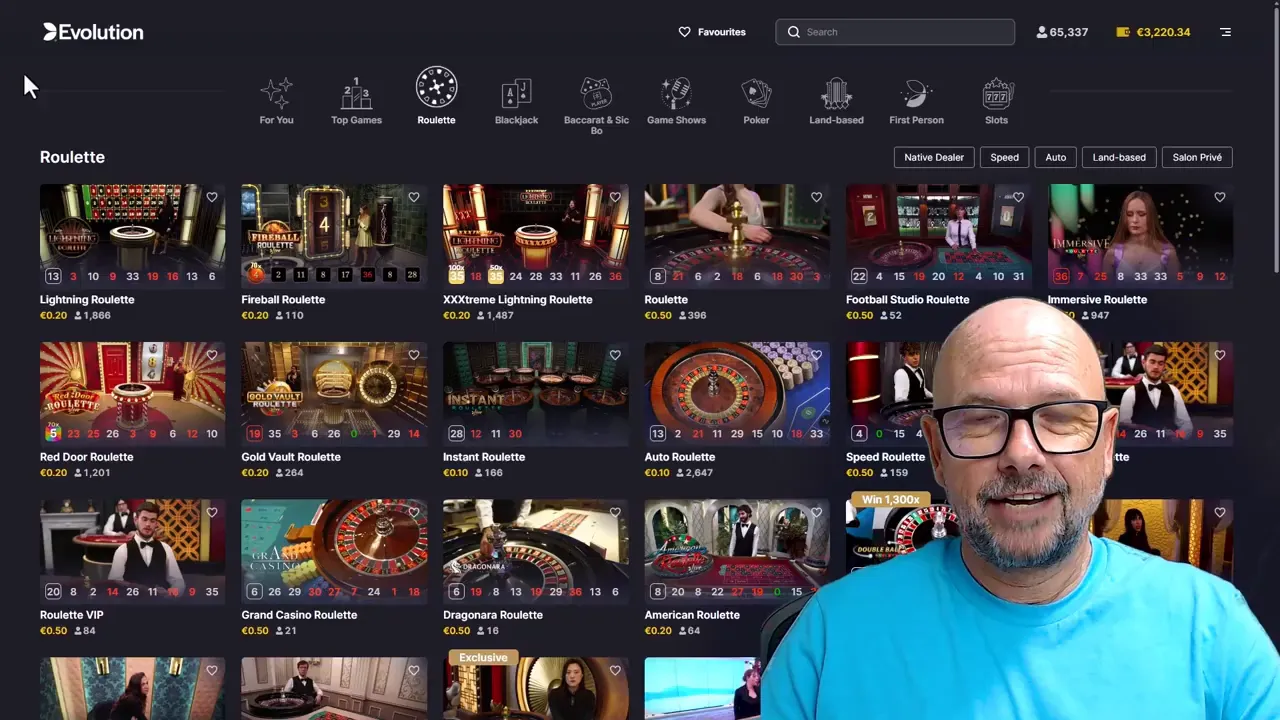Open XXXtreme Lightning Roulette thumbnail
The image size is (1280, 720).
coord(536,235)
